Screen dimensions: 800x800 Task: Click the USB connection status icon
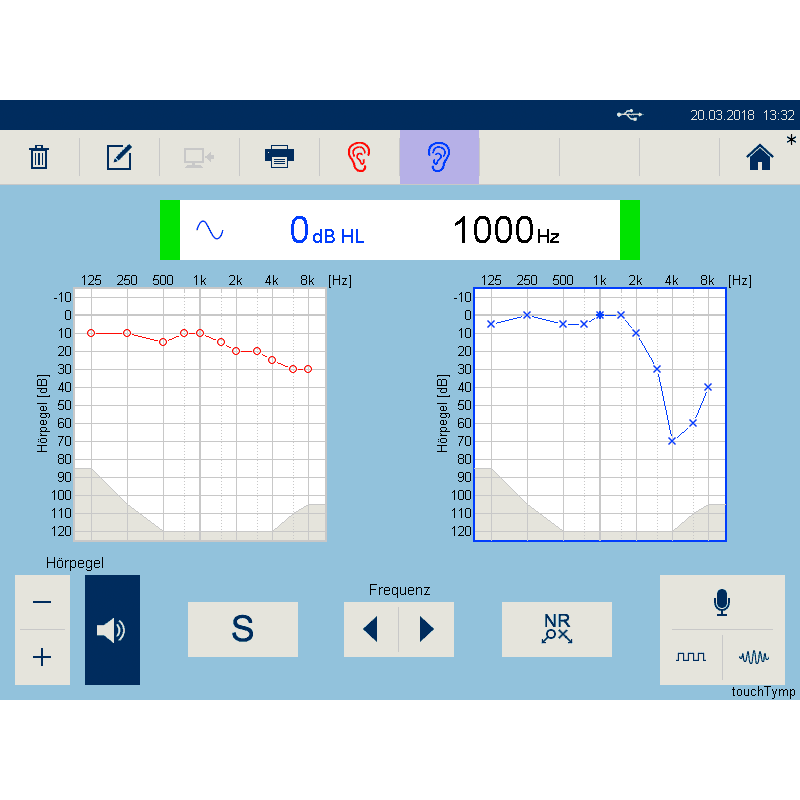point(629,115)
